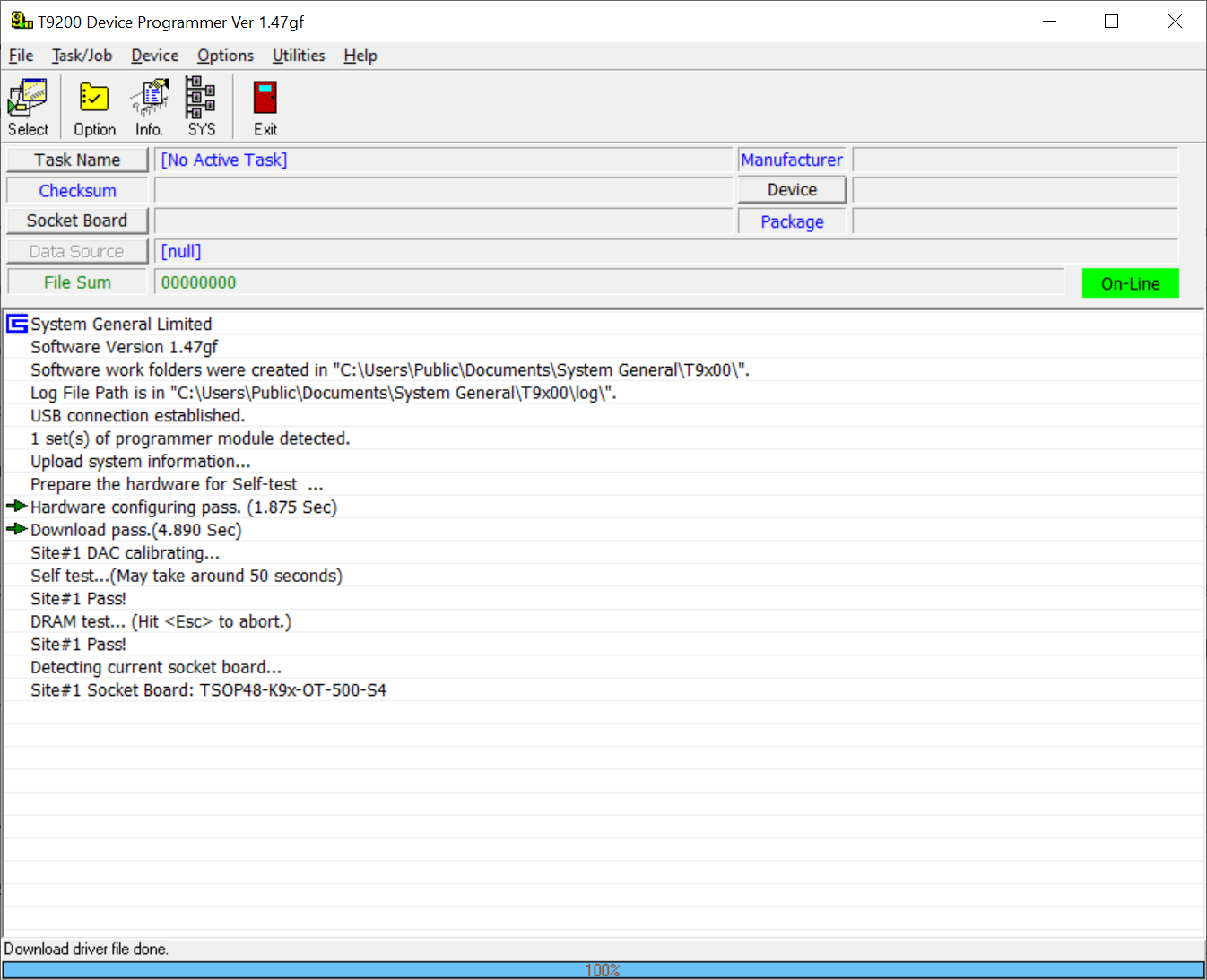Click the Checksum button
The width and height of the screenshot is (1207, 980).
point(77,191)
